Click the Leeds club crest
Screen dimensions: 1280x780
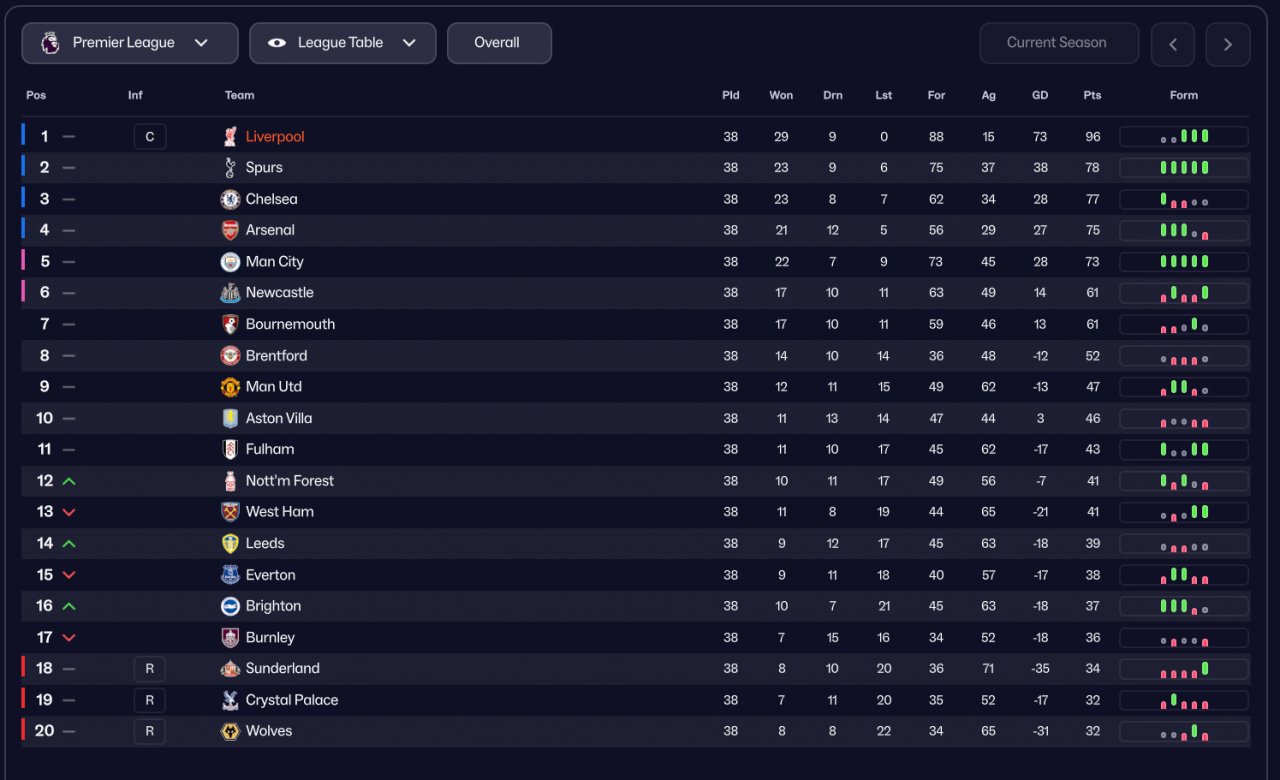pos(230,543)
